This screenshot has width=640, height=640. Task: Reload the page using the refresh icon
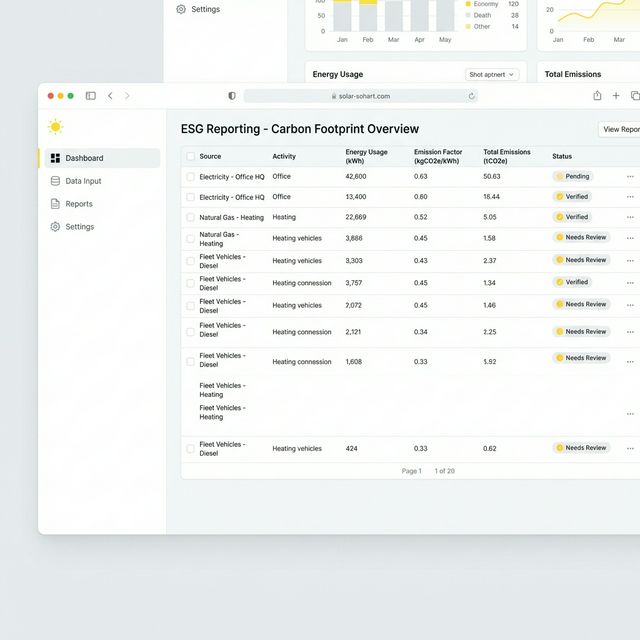pos(471,96)
